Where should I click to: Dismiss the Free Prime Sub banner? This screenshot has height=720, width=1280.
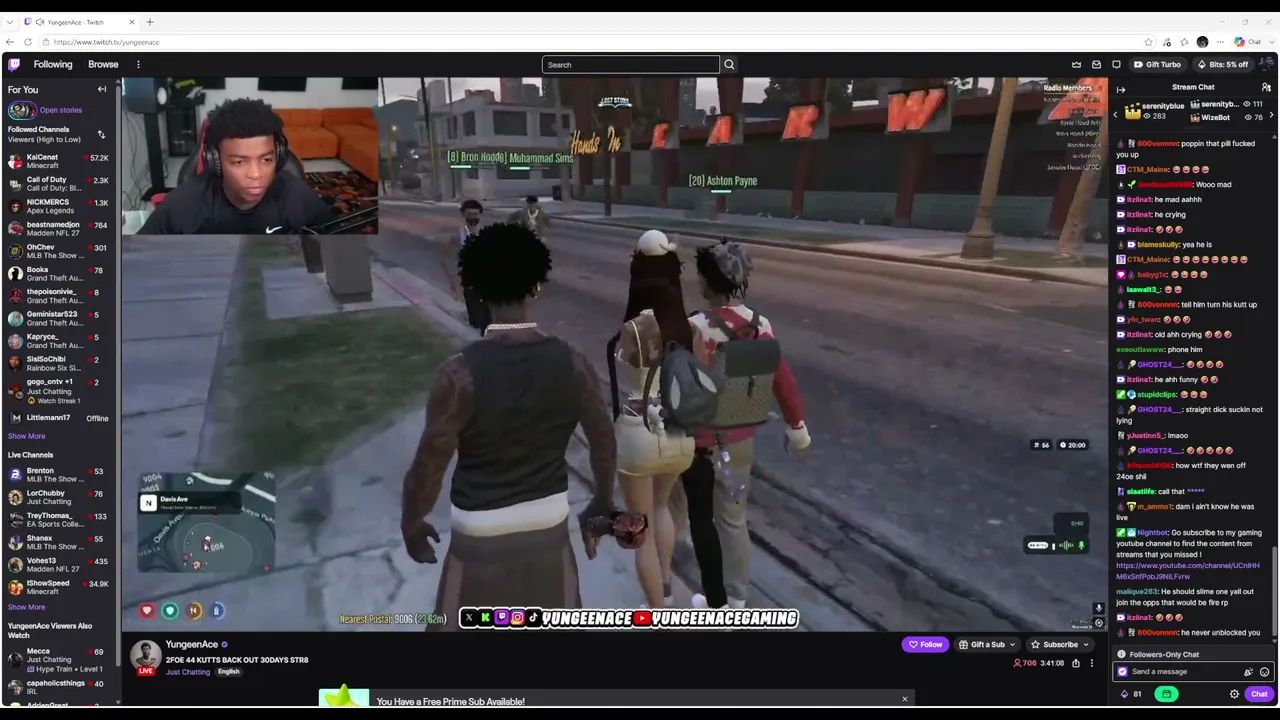click(905, 699)
